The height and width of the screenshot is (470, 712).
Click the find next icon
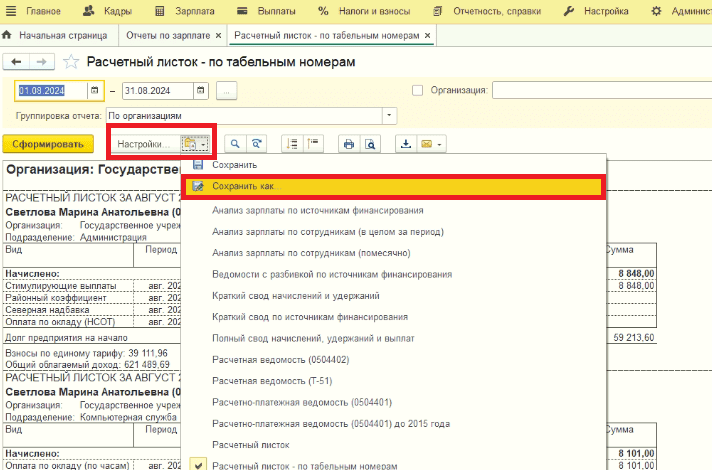tap(257, 144)
